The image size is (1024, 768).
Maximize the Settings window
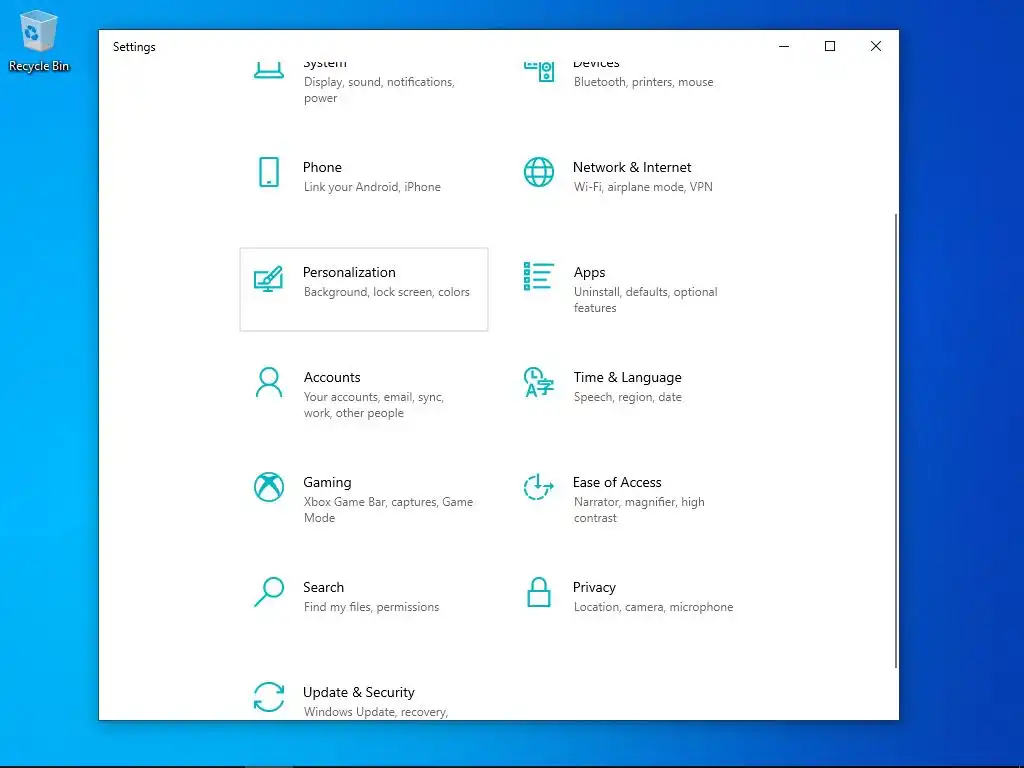(x=830, y=46)
